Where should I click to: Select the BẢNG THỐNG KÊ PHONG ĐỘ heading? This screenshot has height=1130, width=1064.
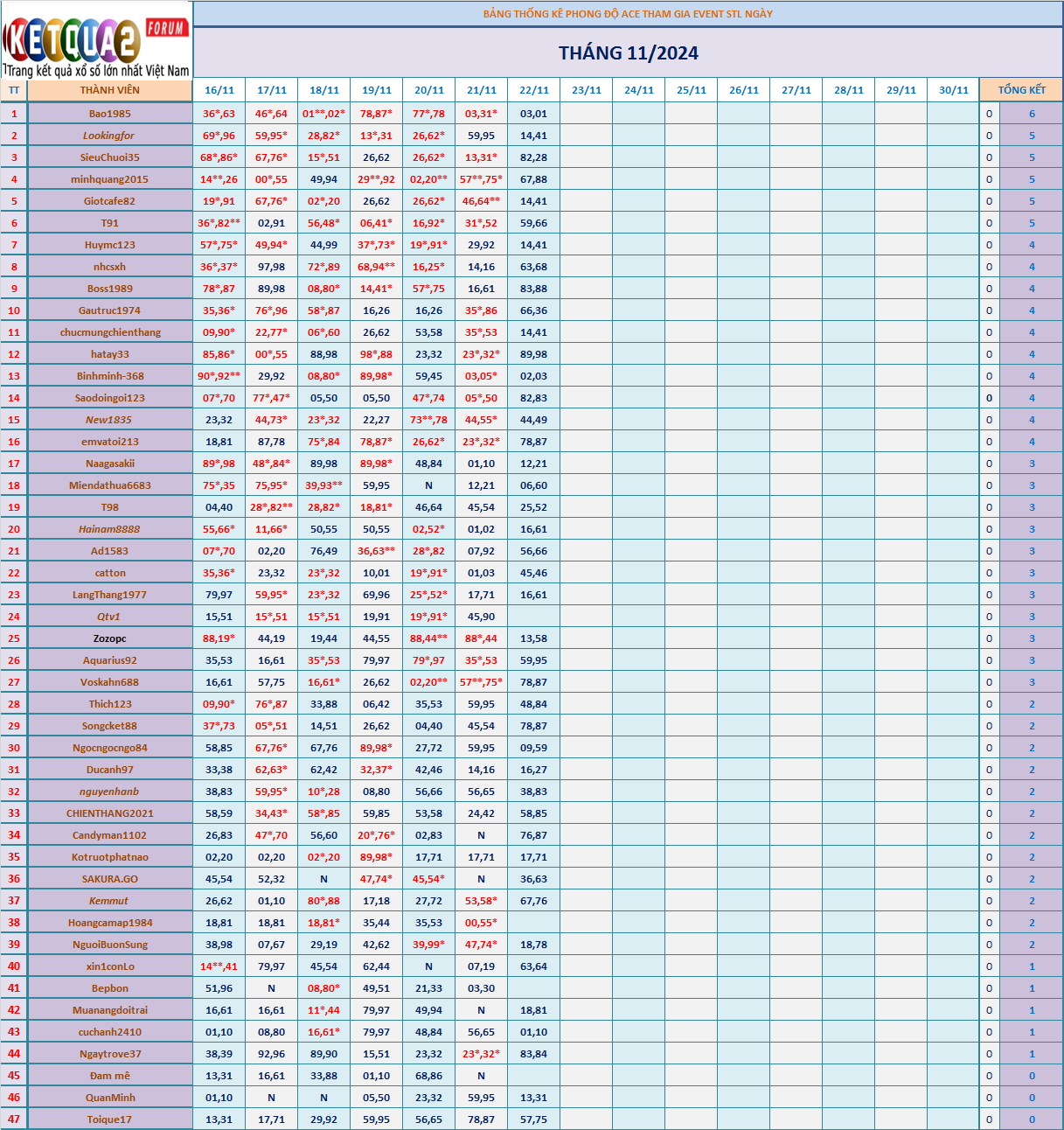[x=629, y=14]
